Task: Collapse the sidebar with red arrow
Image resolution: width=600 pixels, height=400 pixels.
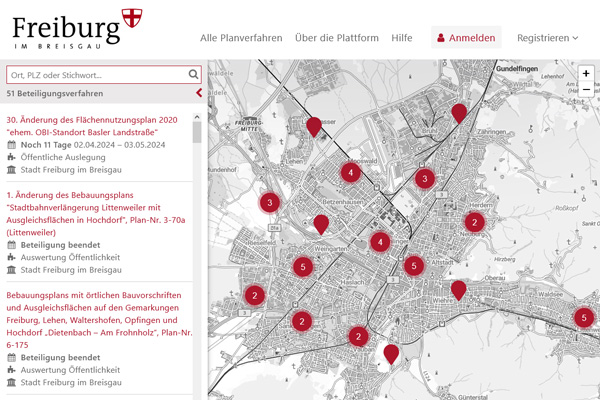Action: tap(199, 93)
